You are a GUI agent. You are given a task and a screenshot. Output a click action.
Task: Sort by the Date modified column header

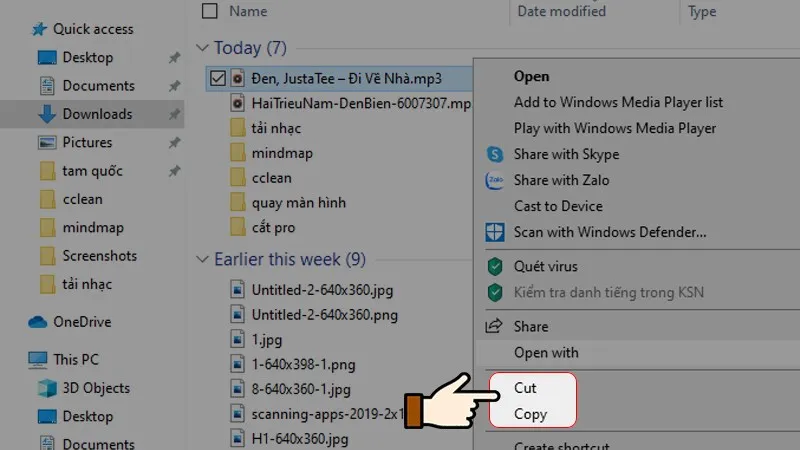coord(562,11)
